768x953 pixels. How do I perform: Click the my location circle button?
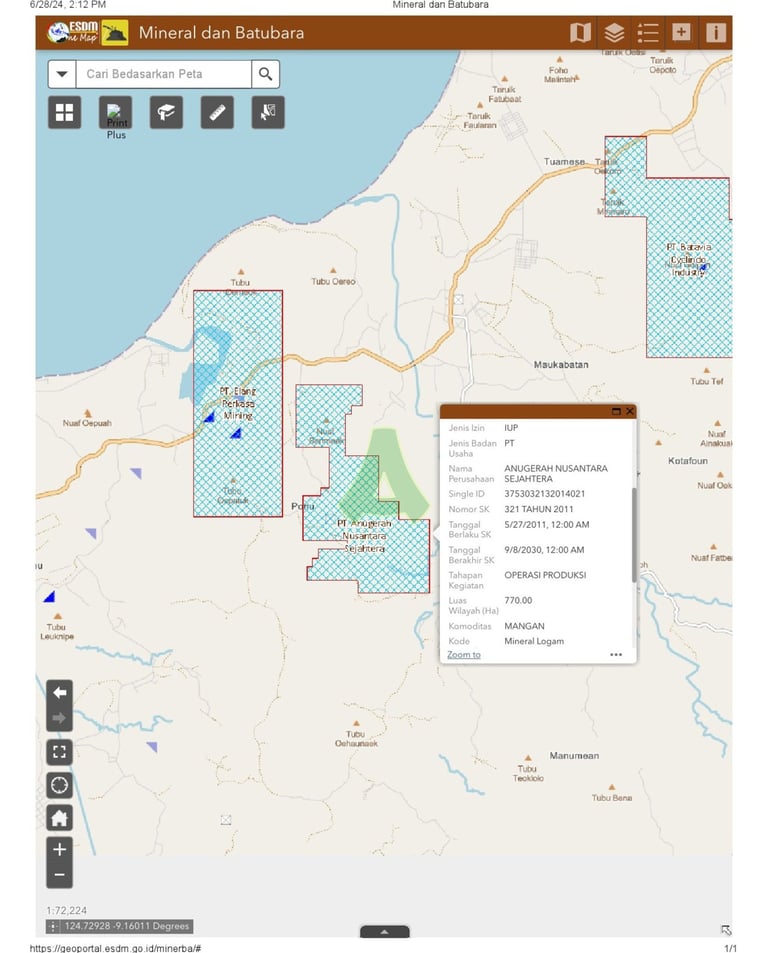60,785
